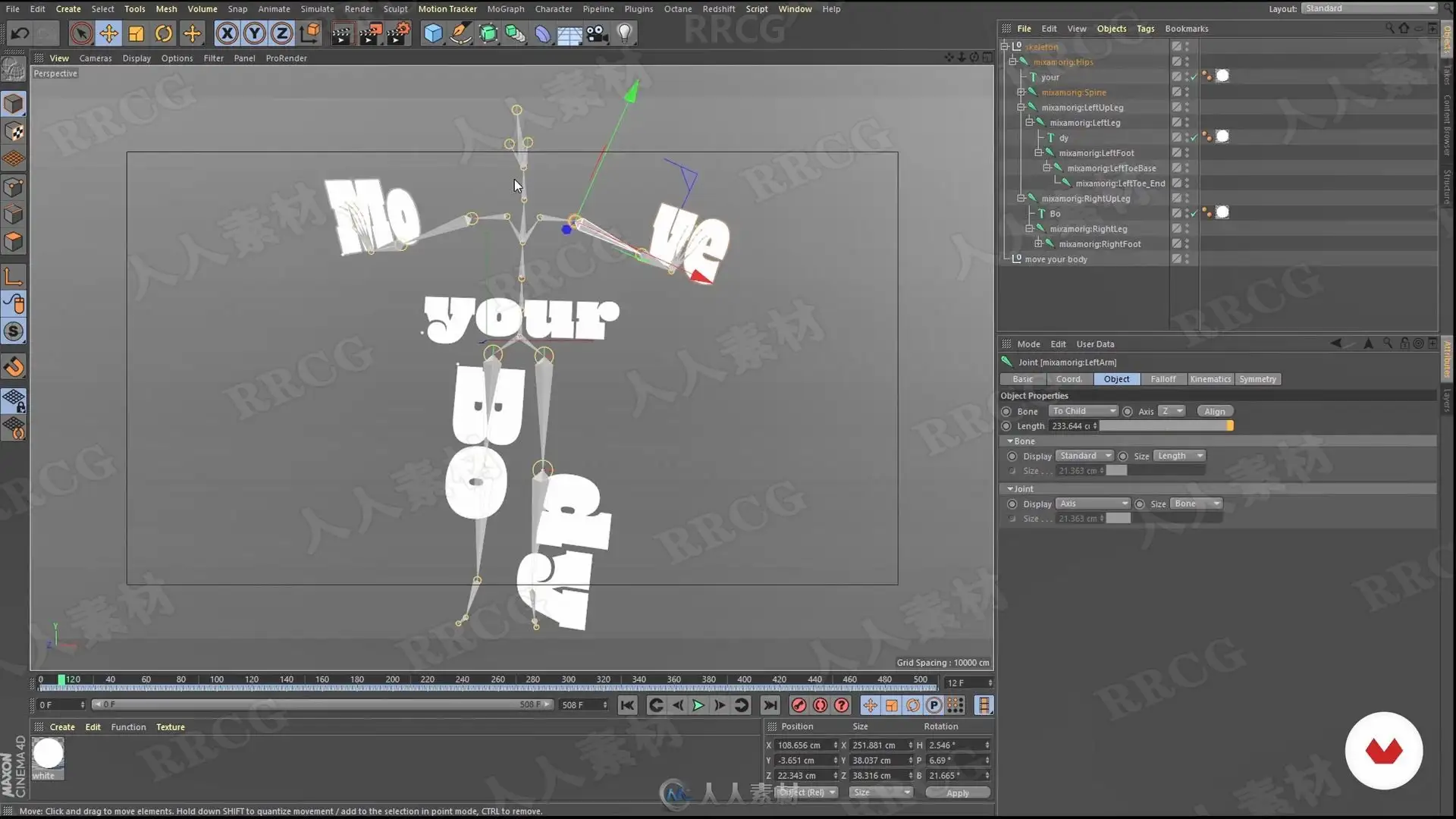Click the Align button

click(x=1214, y=412)
